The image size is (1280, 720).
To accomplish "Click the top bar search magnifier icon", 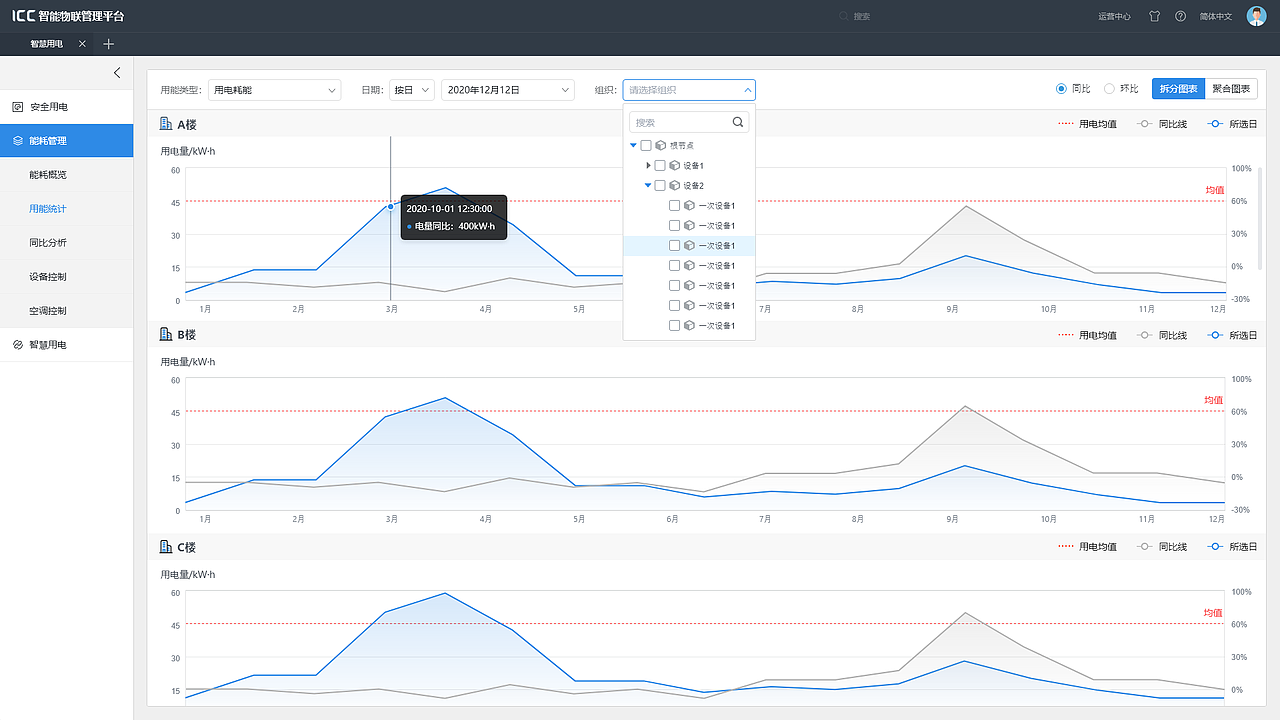I will 844,16.
